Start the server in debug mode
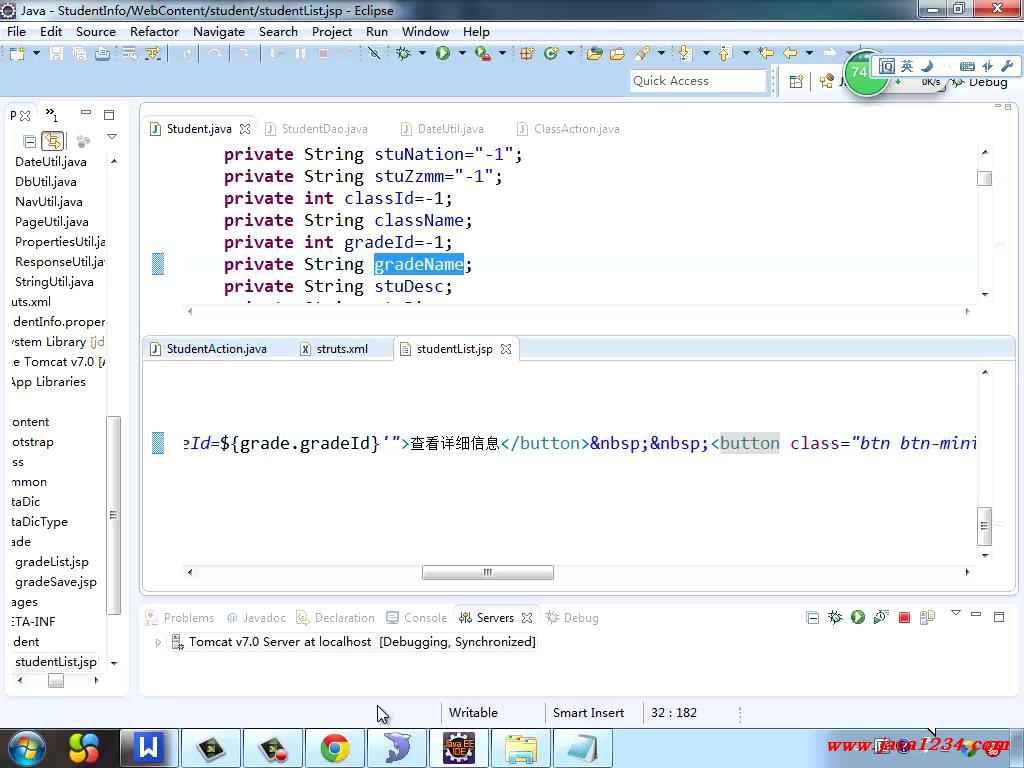This screenshot has width=1024, height=768. [x=835, y=617]
